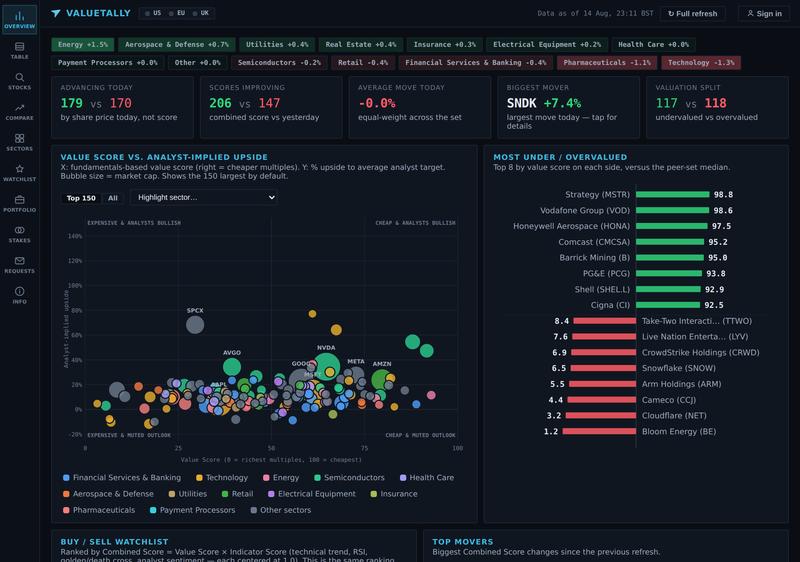The width and height of the screenshot is (800, 562).
Task: Click the SPCX bubble in the scatter chart
Action: pos(195,325)
